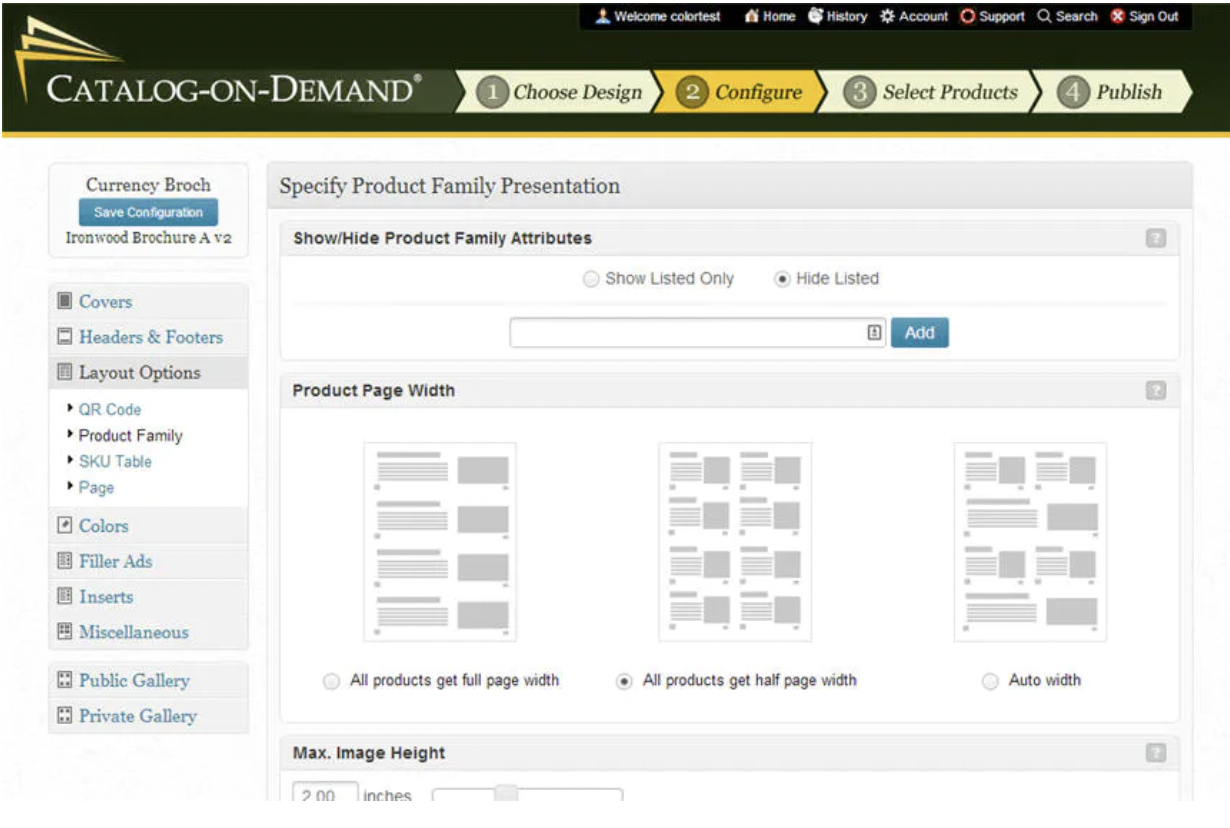The image size is (1230, 828).
Task: Select the Hide Listed radio button
Action: click(782, 280)
